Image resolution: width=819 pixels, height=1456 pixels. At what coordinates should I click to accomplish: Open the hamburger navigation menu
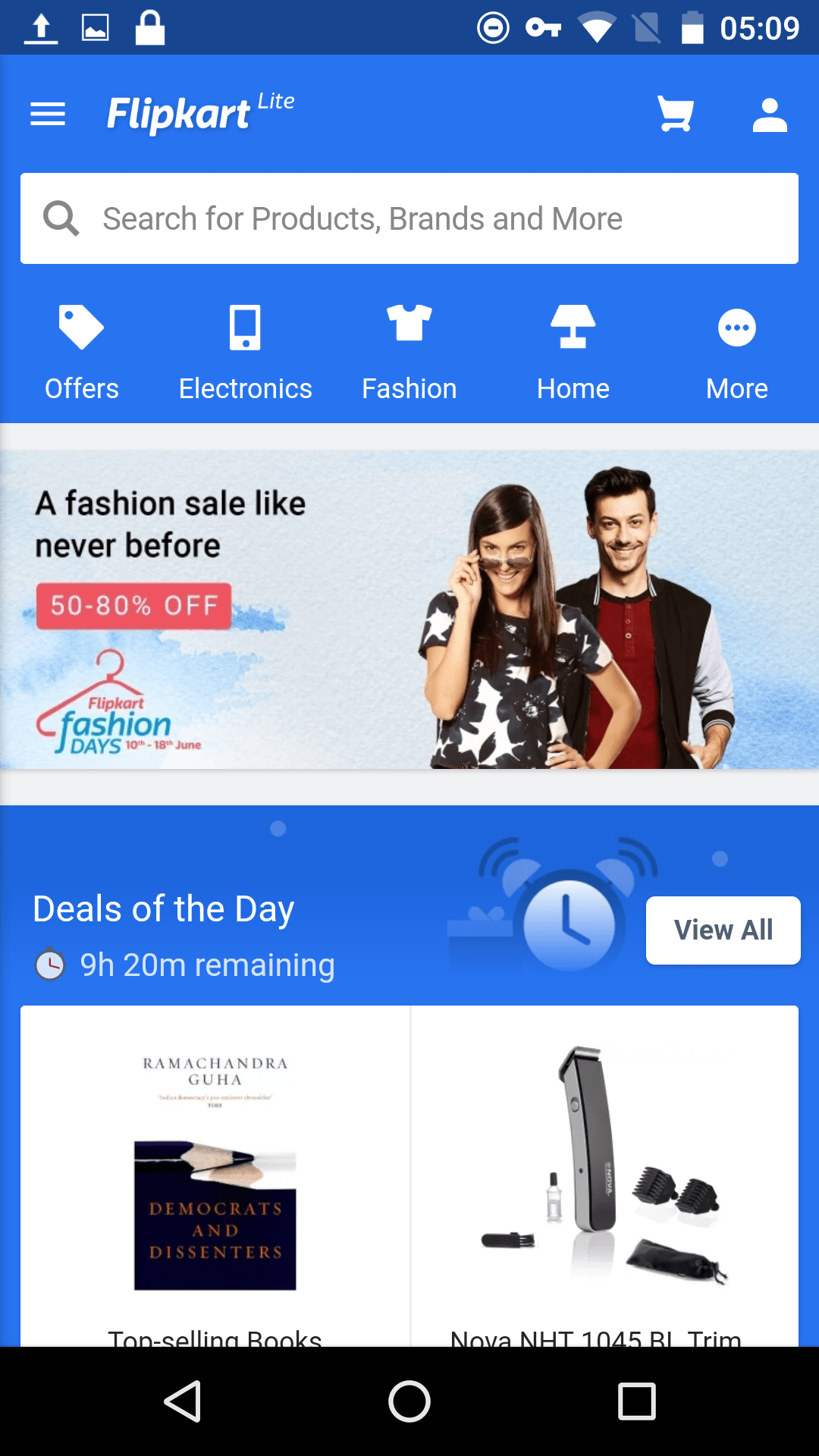[48, 115]
